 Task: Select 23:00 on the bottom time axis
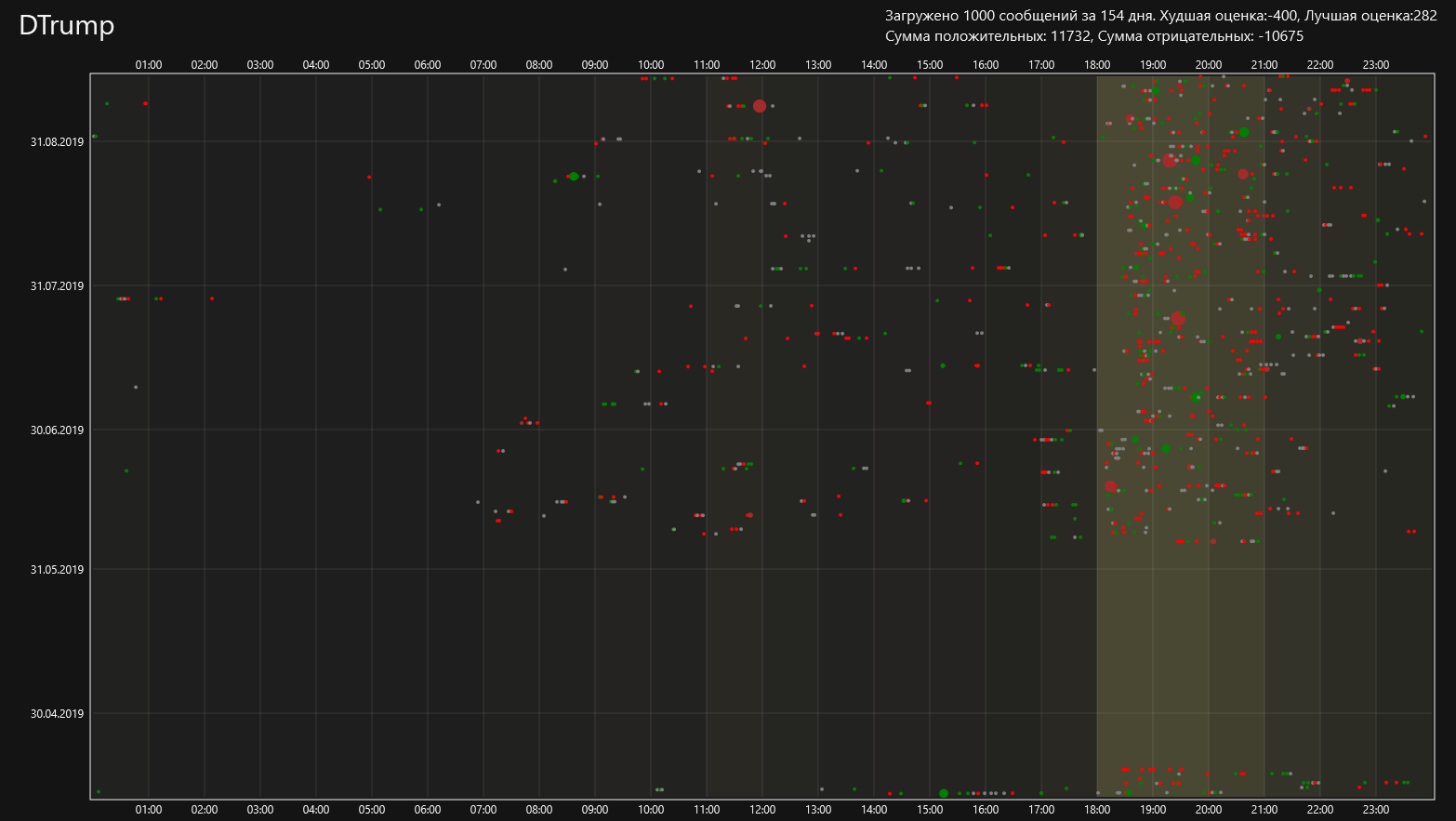click(1376, 810)
